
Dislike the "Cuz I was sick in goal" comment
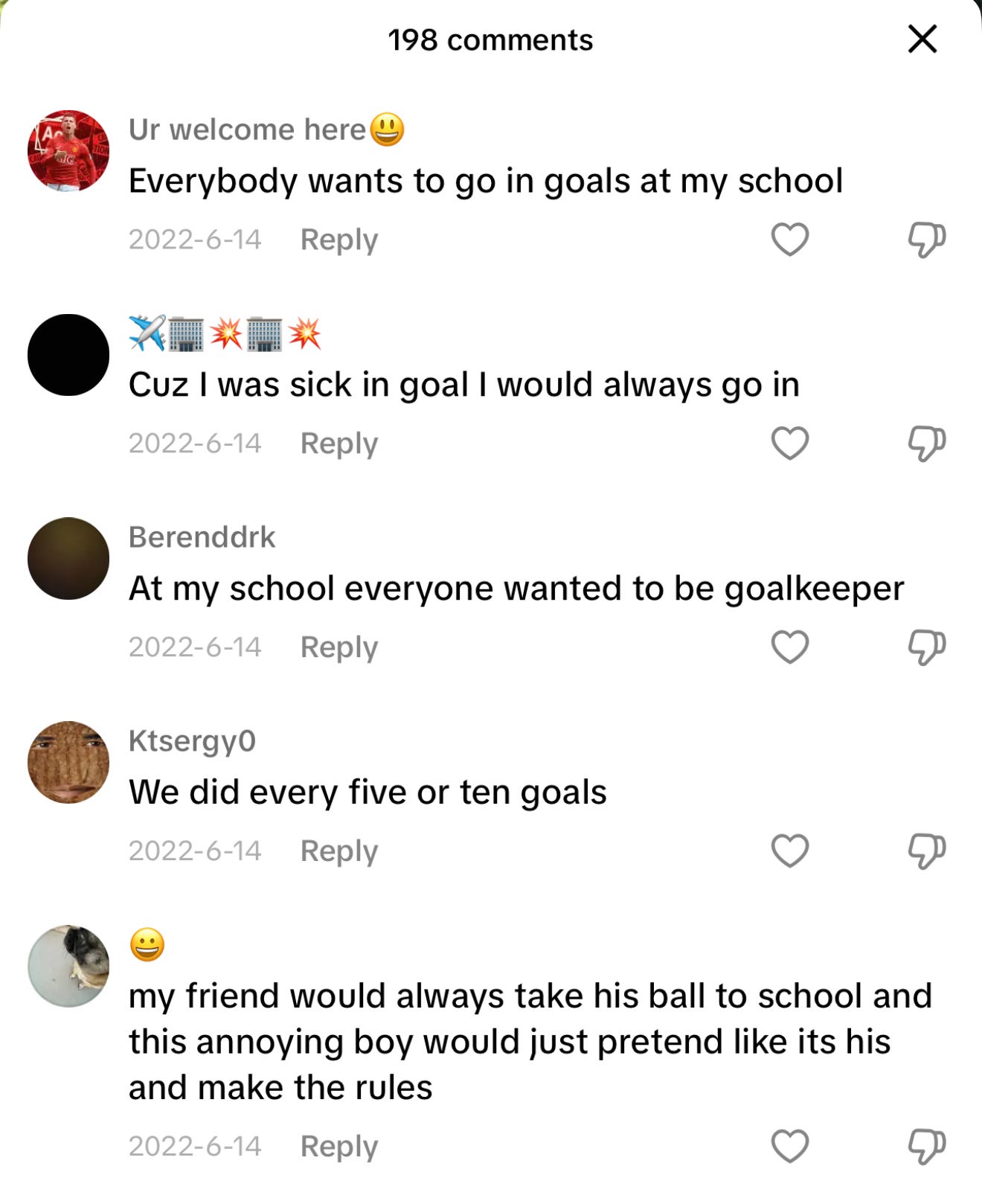pos(926,444)
